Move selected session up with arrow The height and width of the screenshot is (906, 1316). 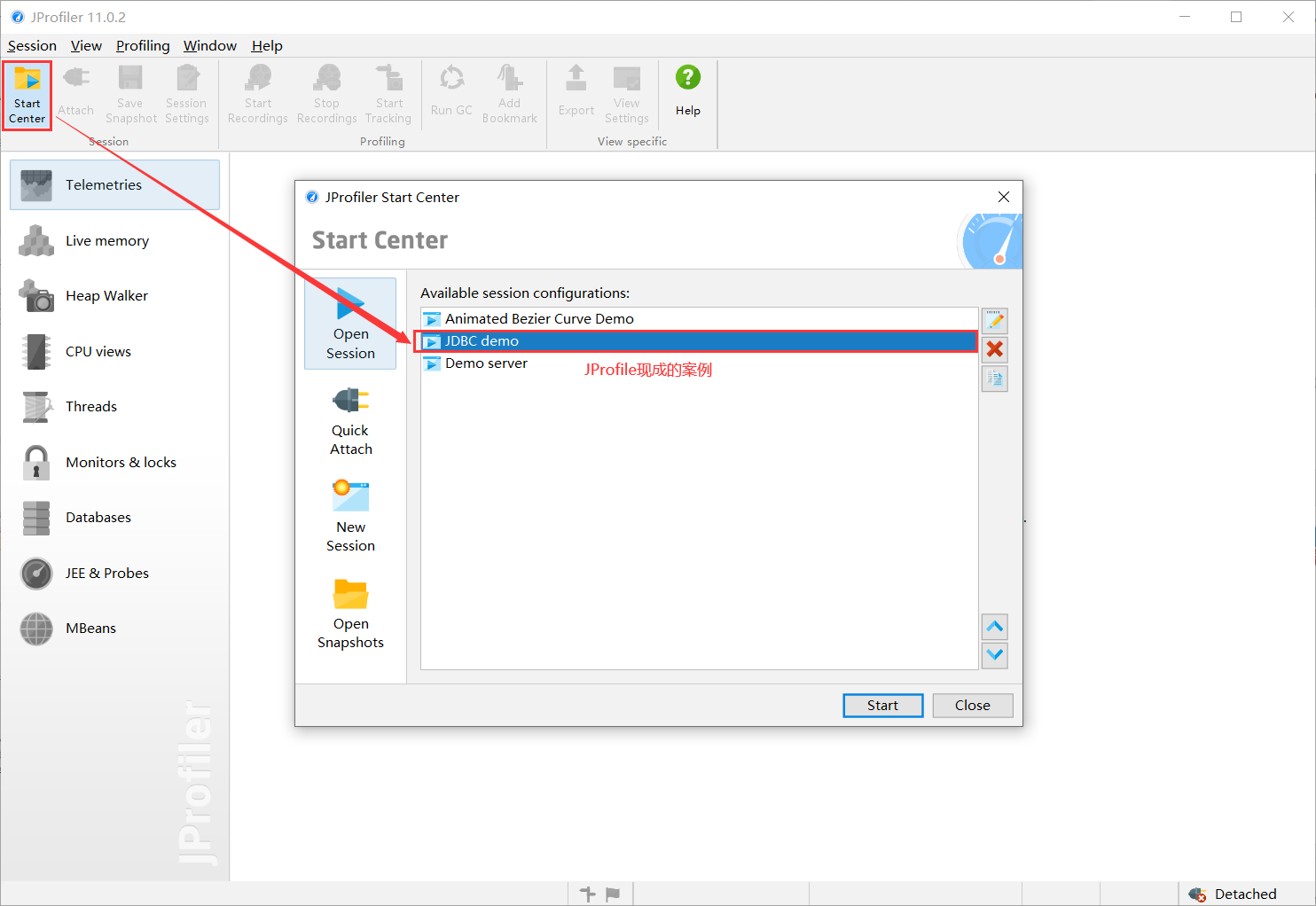coord(995,627)
